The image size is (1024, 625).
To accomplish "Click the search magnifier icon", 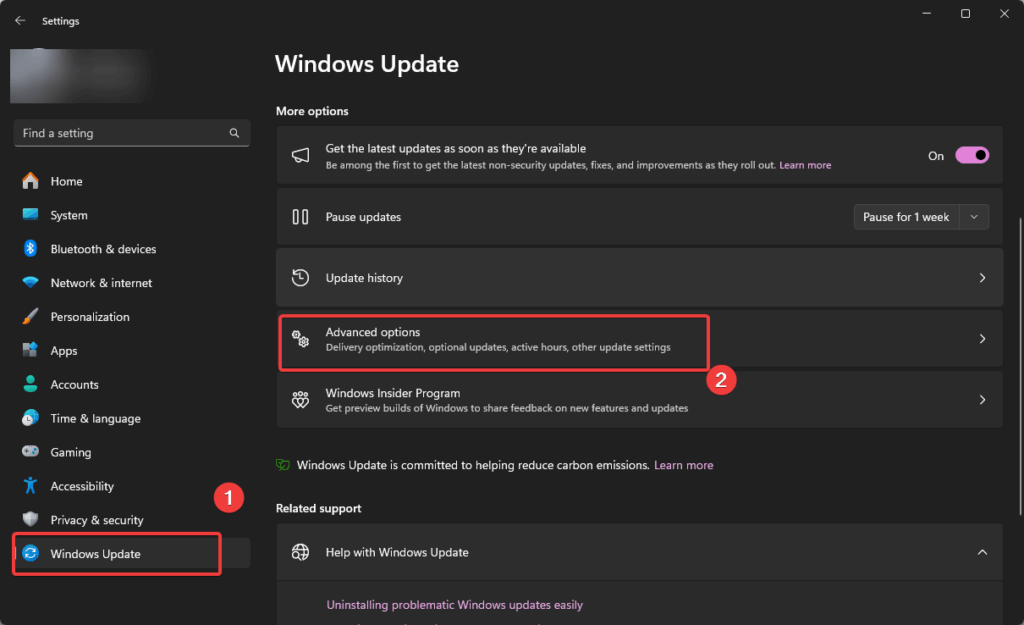I will [x=234, y=133].
